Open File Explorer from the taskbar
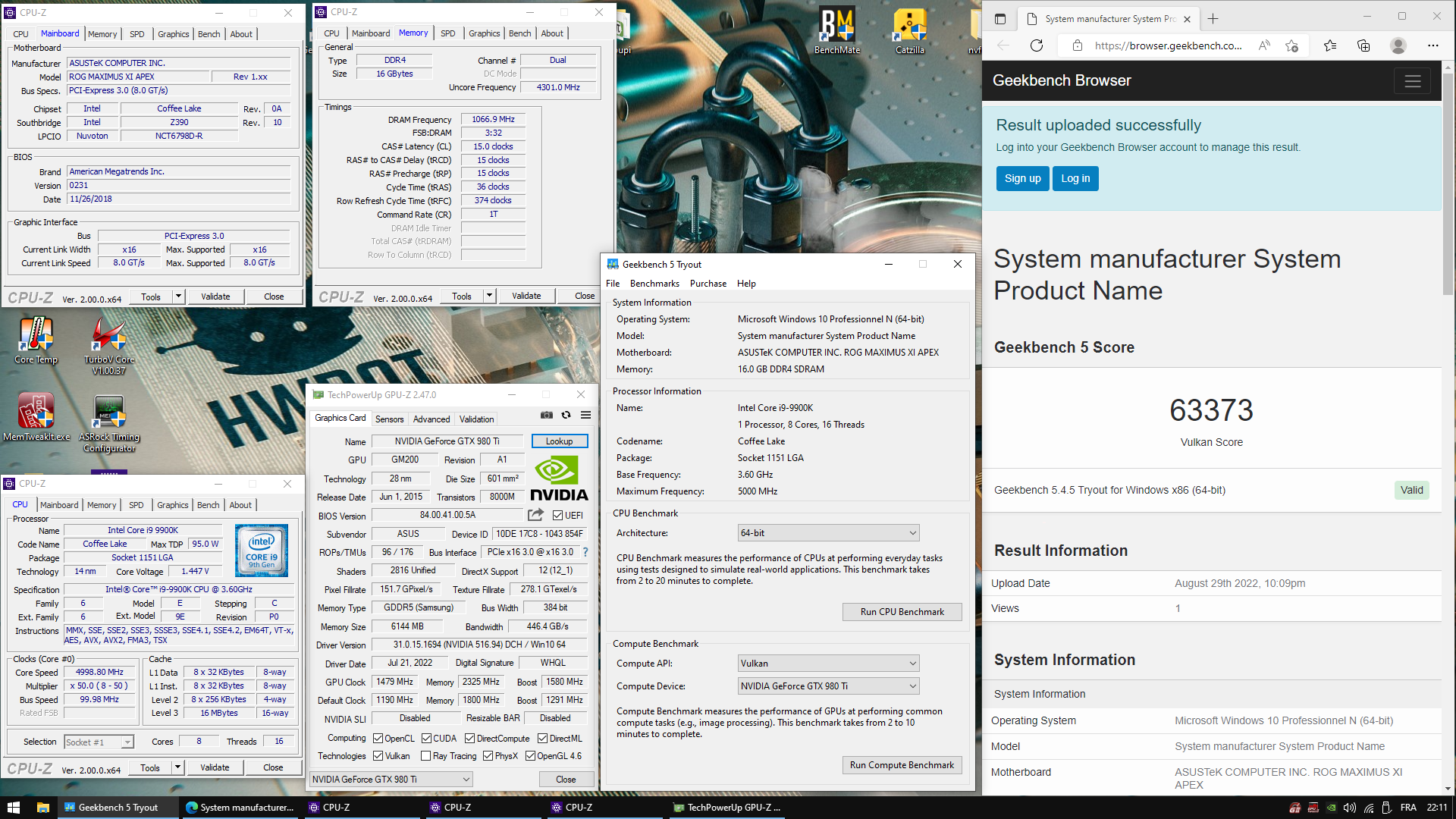The width and height of the screenshot is (1456, 819). 43,808
